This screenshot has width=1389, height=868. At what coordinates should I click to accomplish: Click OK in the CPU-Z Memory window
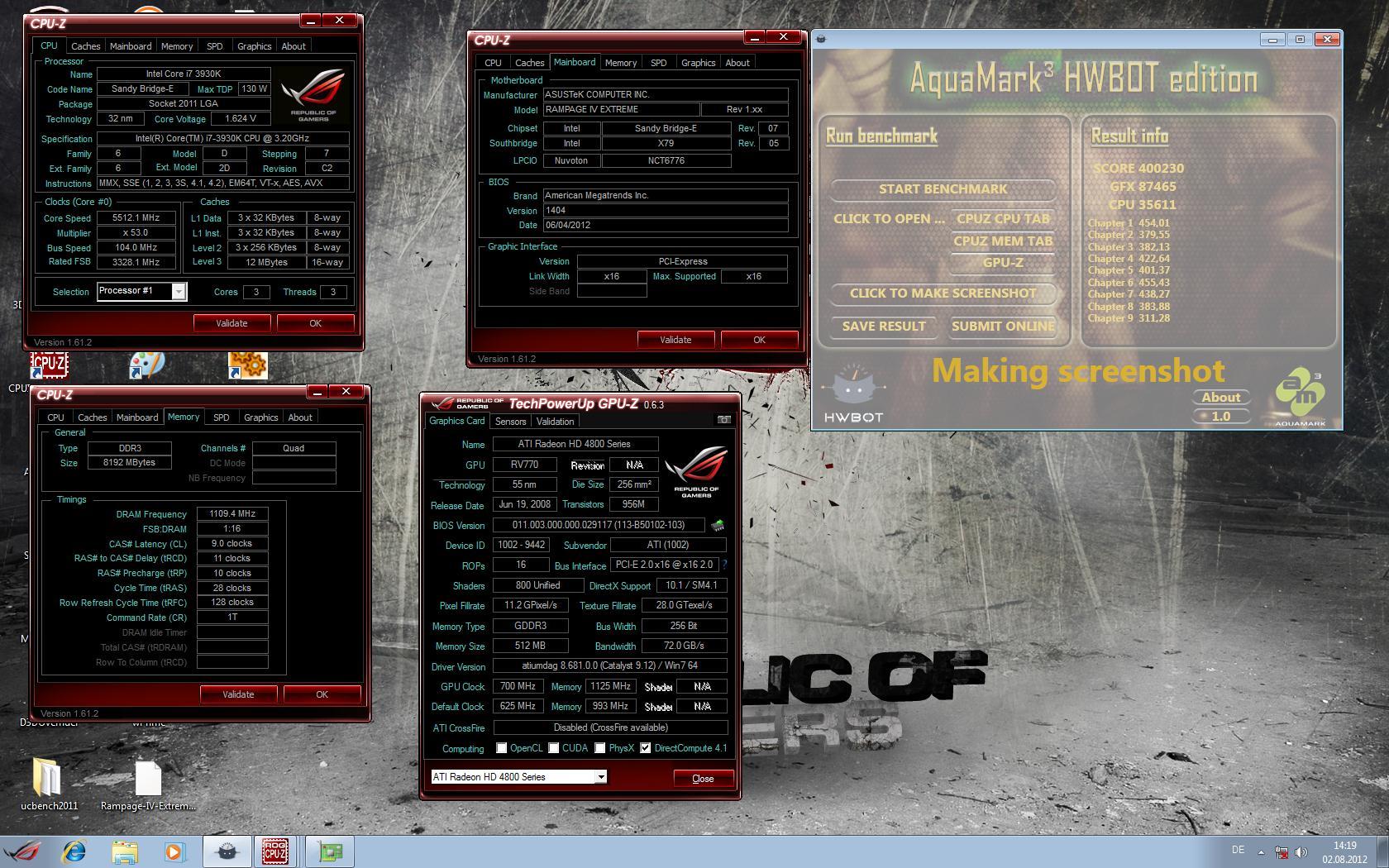point(322,694)
